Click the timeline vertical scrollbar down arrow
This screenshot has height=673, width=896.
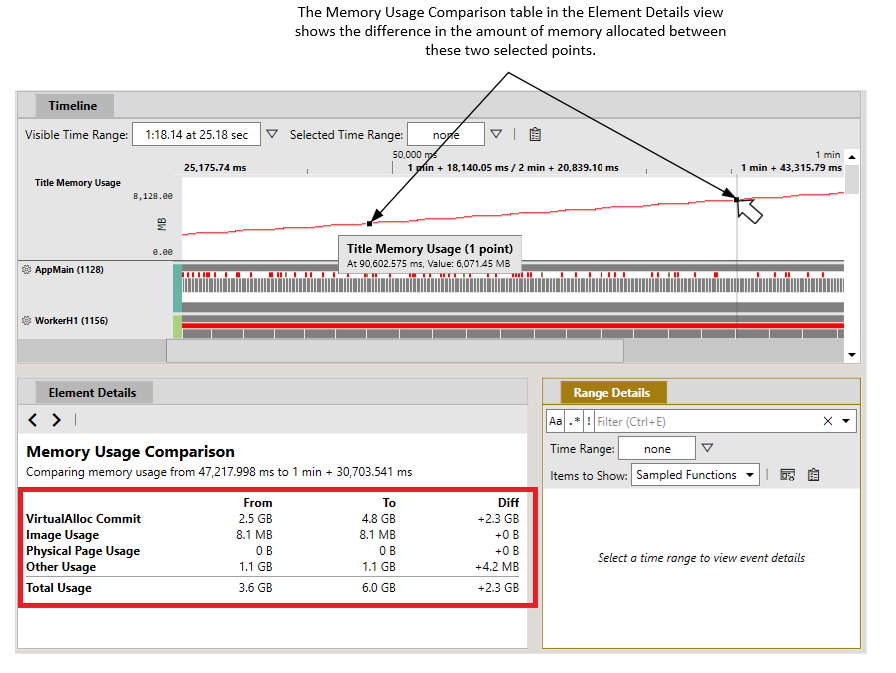click(851, 355)
